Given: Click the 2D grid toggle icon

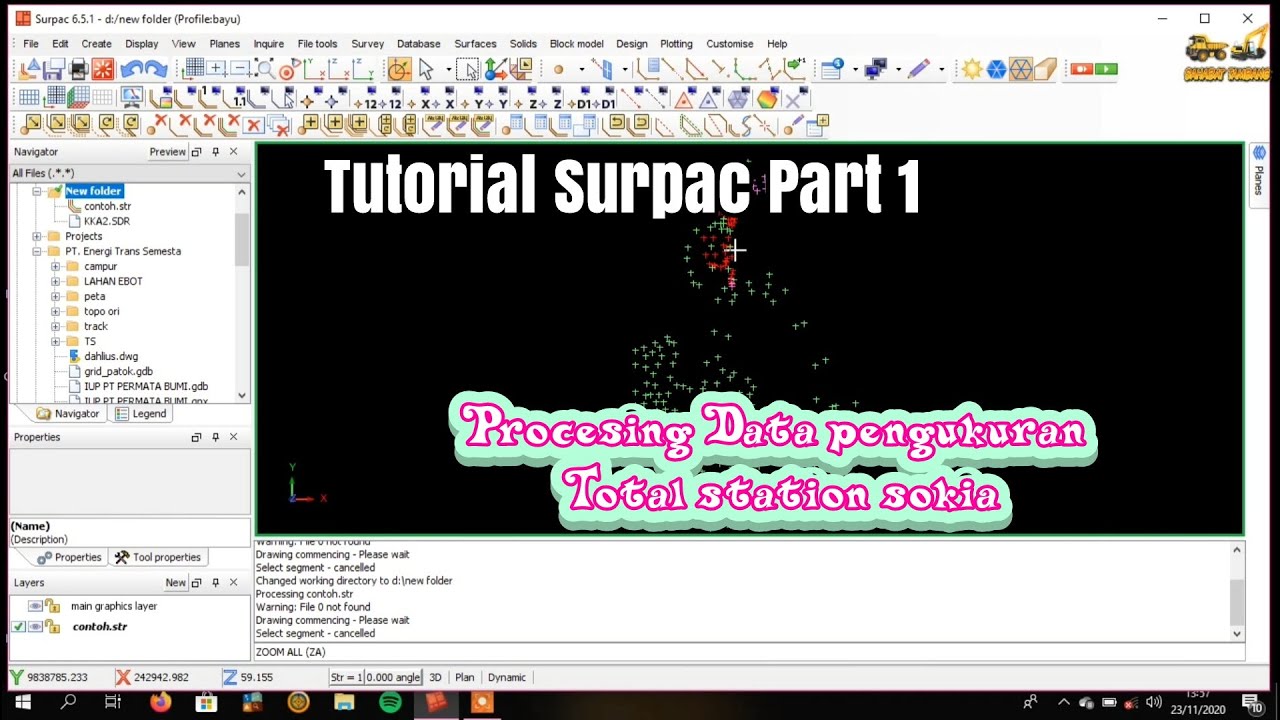Looking at the screenshot, I should (x=29, y=97).
